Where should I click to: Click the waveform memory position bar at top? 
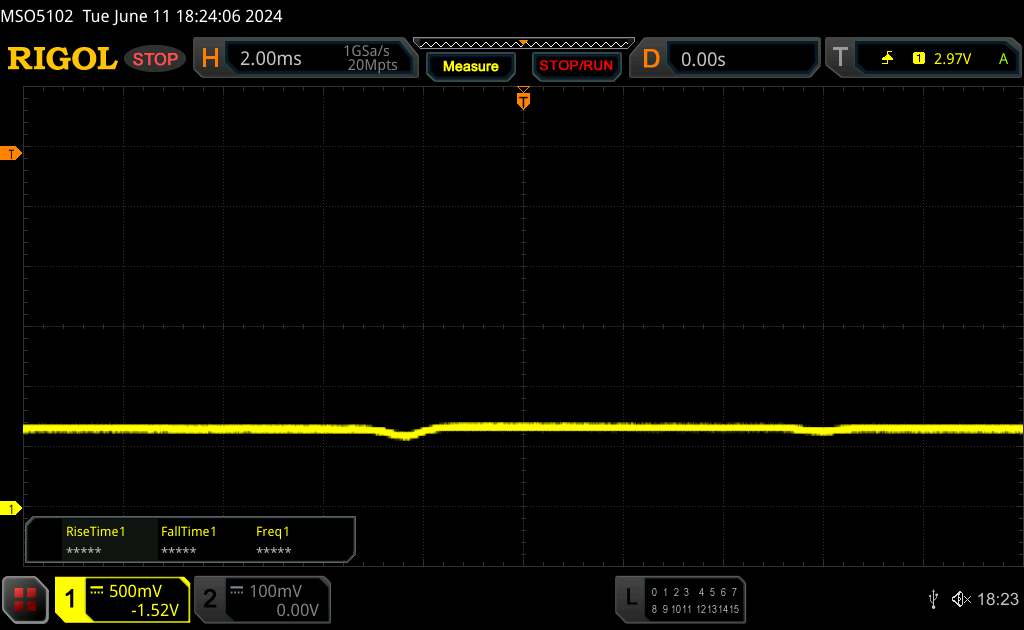pos(523,43)
